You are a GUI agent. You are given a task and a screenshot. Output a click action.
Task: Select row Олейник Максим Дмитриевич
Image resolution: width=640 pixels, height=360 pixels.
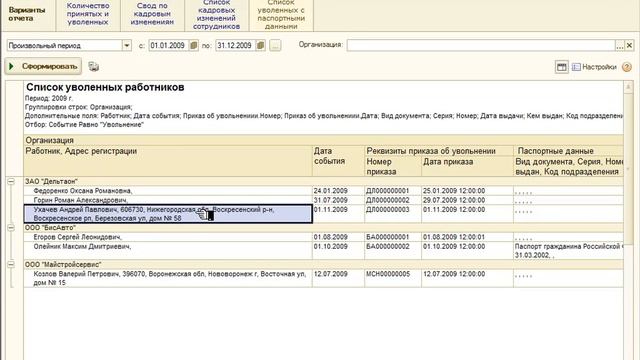168,251
